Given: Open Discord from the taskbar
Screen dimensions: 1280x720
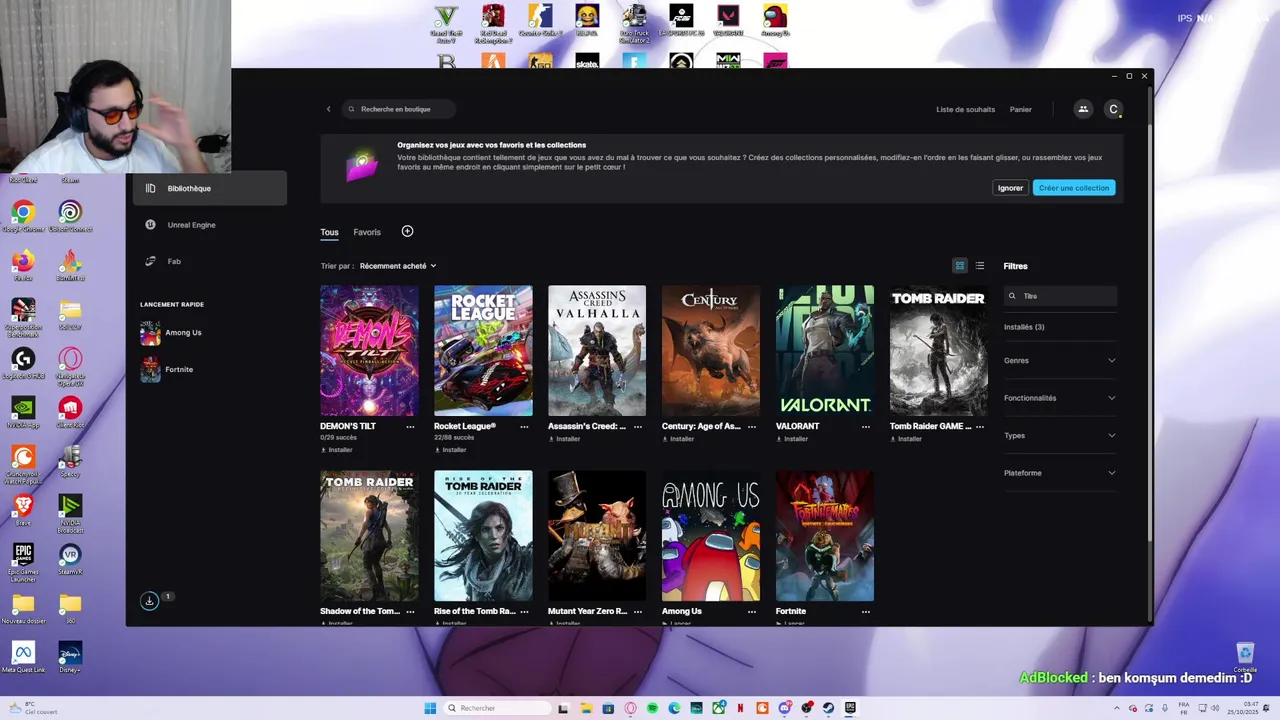Looking at the screenshot, I should [784, 708].
